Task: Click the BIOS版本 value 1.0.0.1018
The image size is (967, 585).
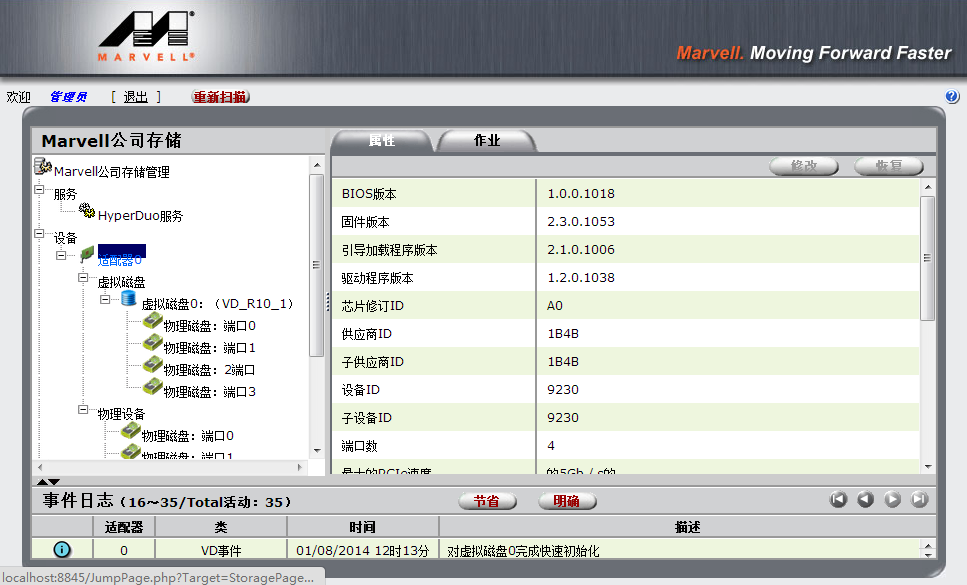Action: pyautogui.click(x=581, y=194)
